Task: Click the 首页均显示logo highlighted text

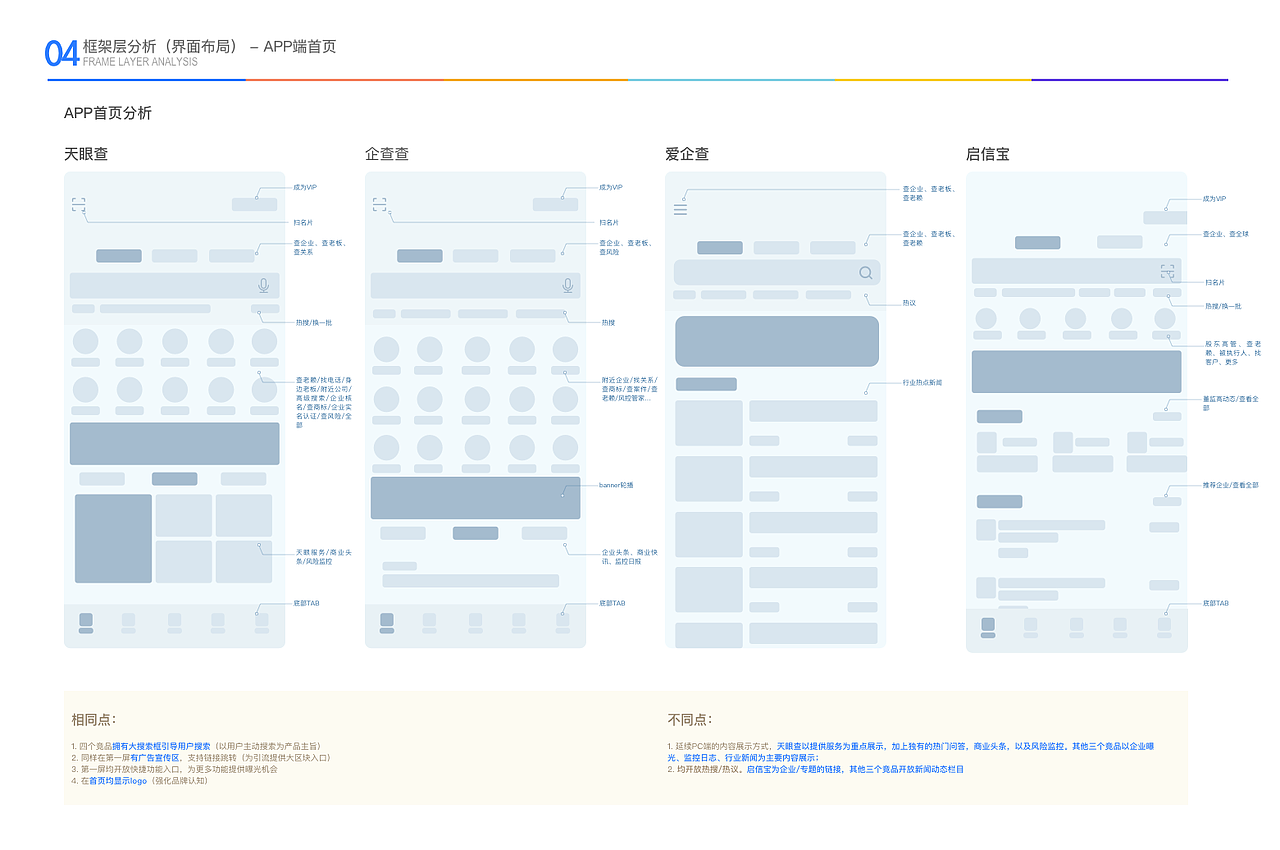Action: pyautogui.click(x=118, y=781)
